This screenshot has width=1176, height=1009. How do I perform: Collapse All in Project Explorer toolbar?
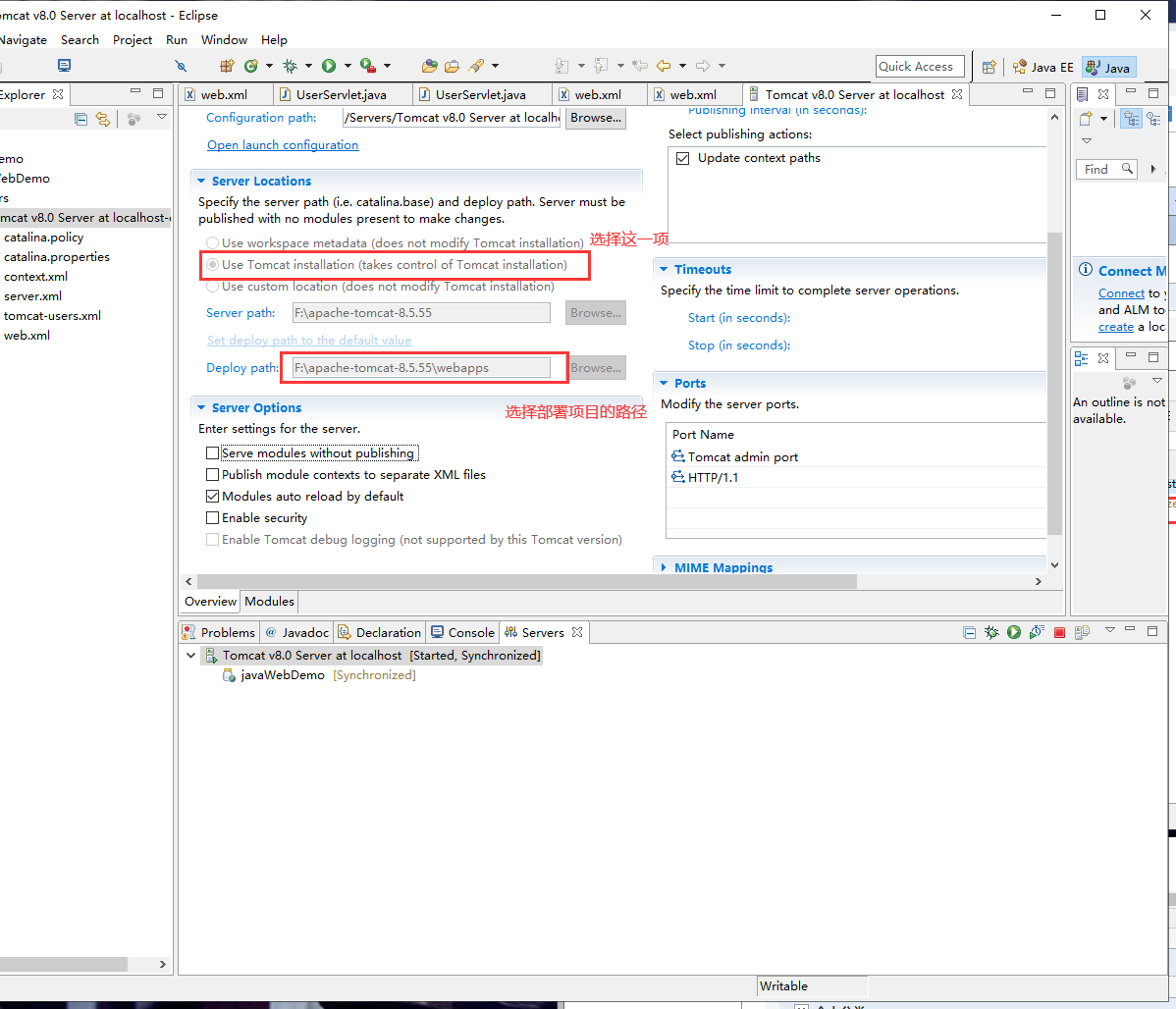(x=80, y=119)
